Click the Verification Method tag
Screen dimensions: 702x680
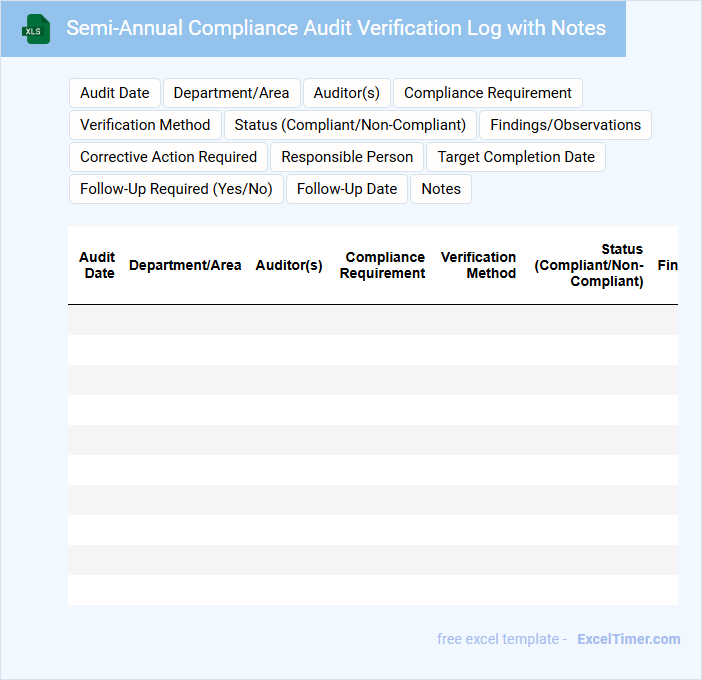click(x=145, y=125)
